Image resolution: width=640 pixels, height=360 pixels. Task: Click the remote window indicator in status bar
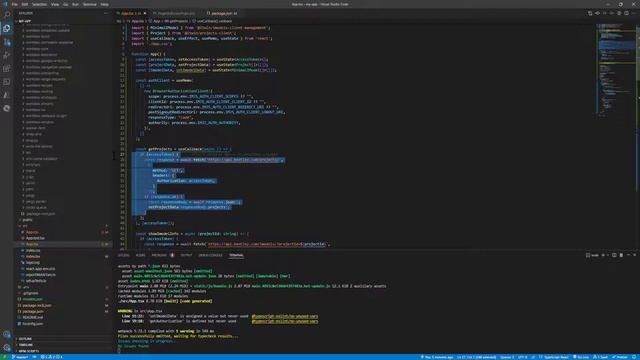click(4, 357)
